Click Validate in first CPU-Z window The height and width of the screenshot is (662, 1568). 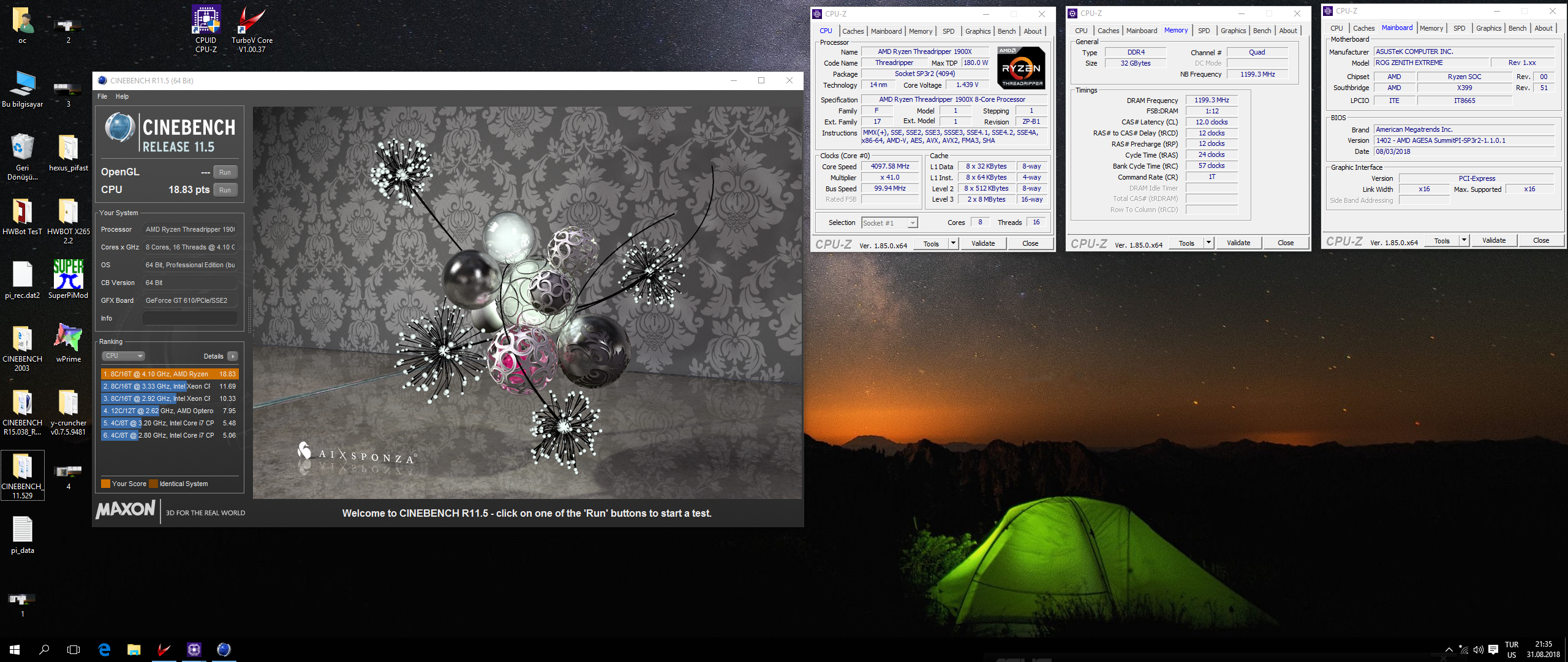click(983, 244)
